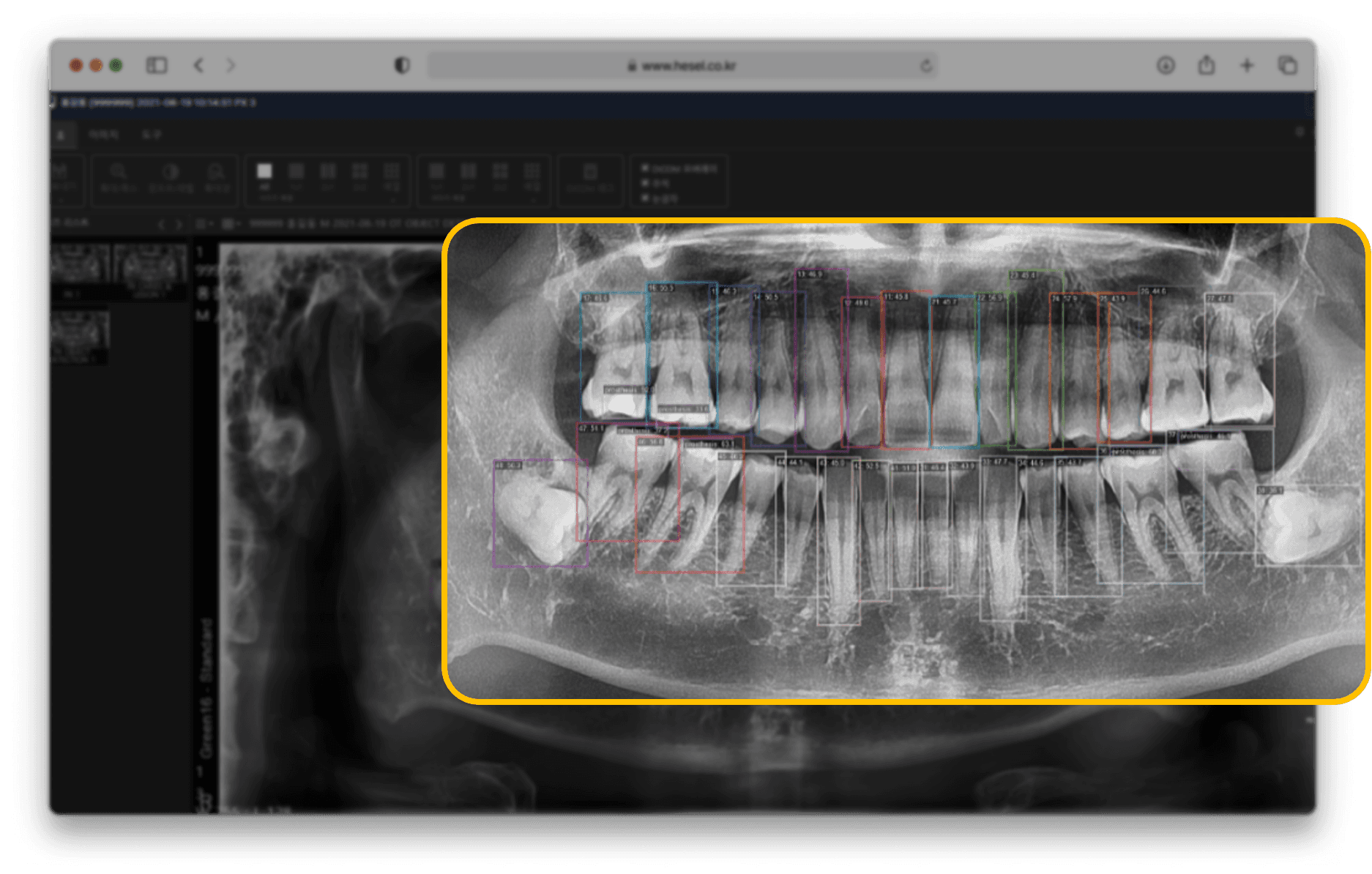
Task: Select the half-circle contrast tool
Action: [171, 177]
